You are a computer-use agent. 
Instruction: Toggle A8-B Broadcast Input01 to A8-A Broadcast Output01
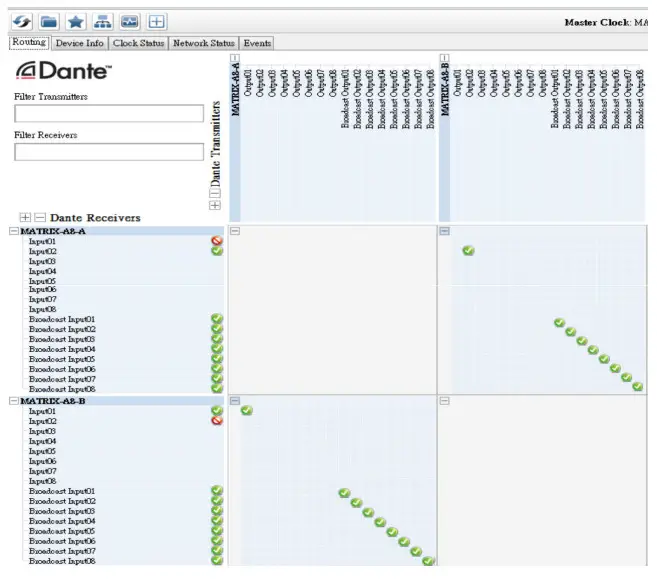click(x=344, y=493)
